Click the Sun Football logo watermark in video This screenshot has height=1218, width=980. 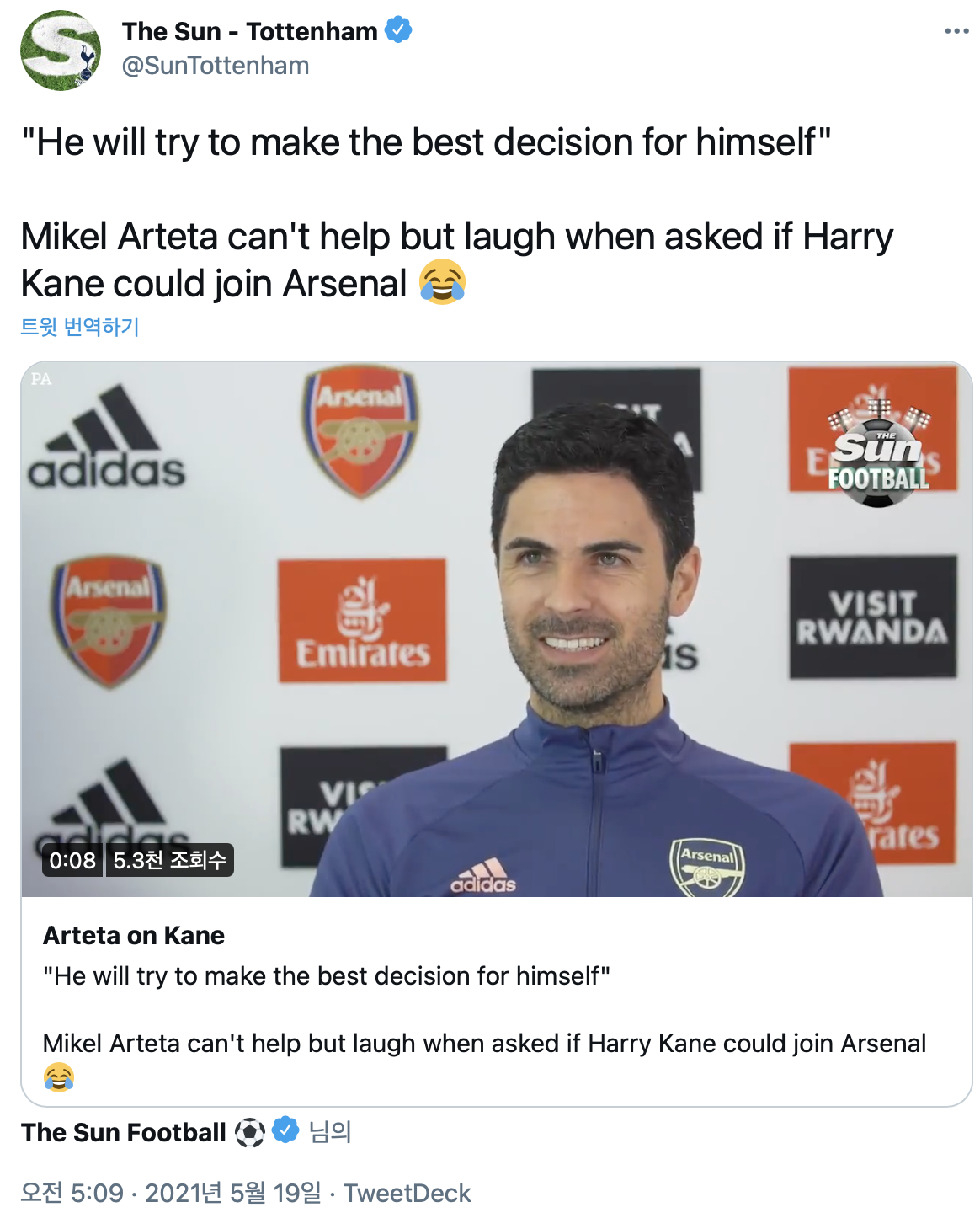coord(877,453)
